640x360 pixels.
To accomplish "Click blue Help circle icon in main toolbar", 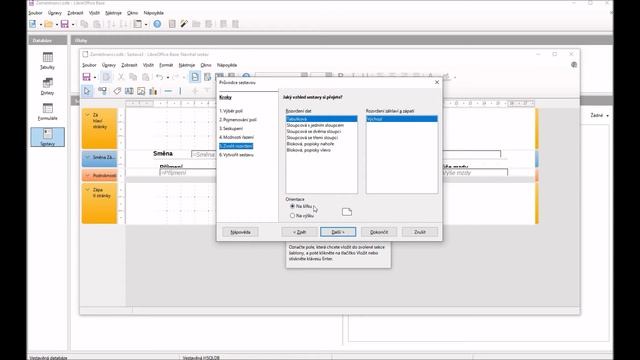I will point(157,24).
